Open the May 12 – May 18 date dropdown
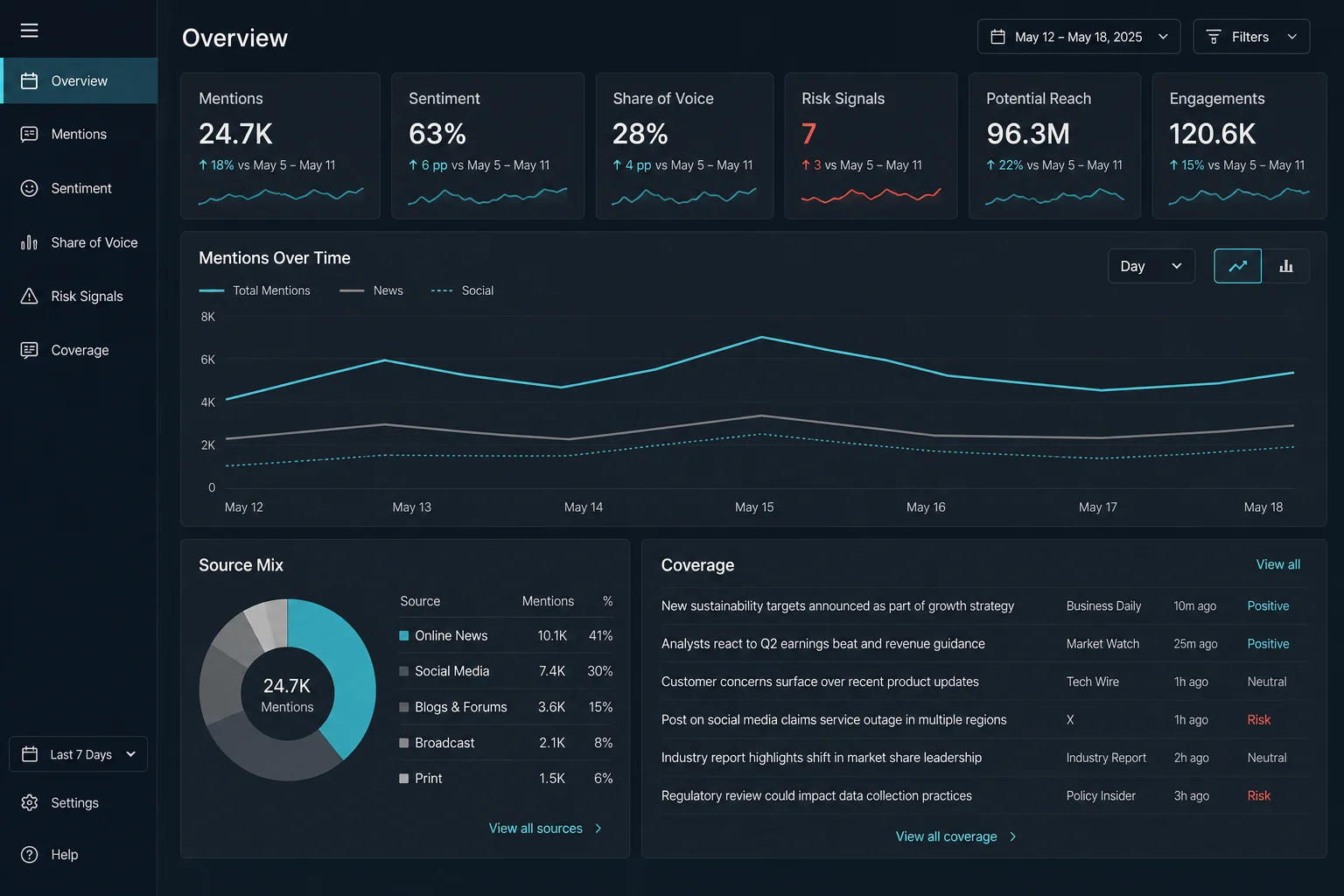This screenshot has height=896, width=1344. coord(1079,37)
